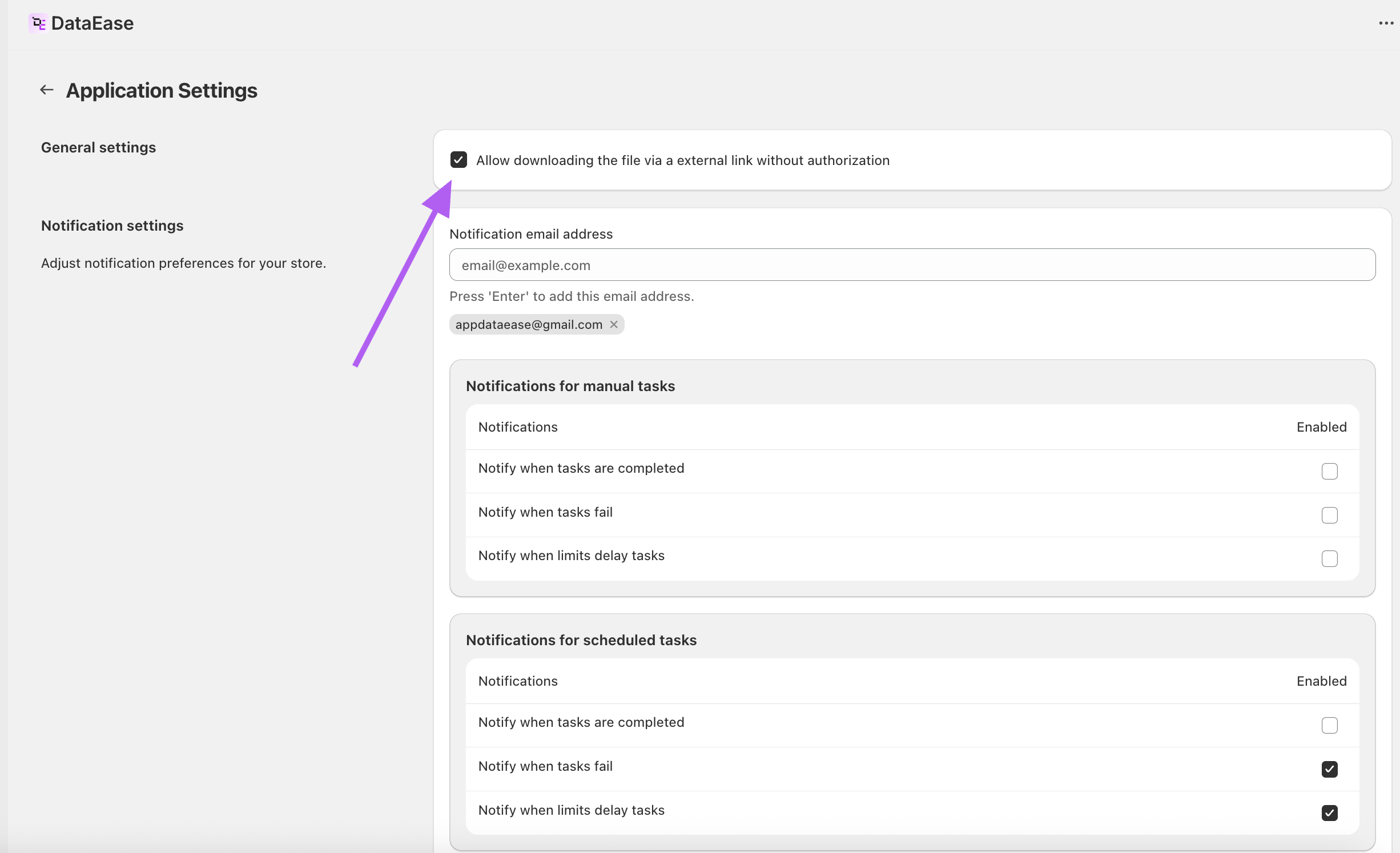
Task: Click the DataEase logo icon
Action: pyautogui.click(x=38, y=23)
